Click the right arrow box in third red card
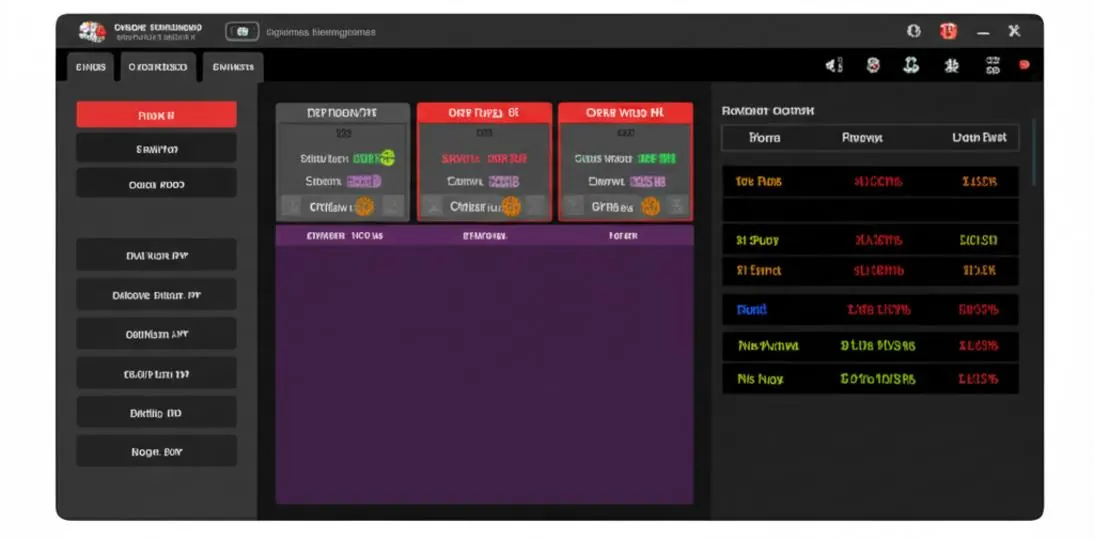 [677, 206]
